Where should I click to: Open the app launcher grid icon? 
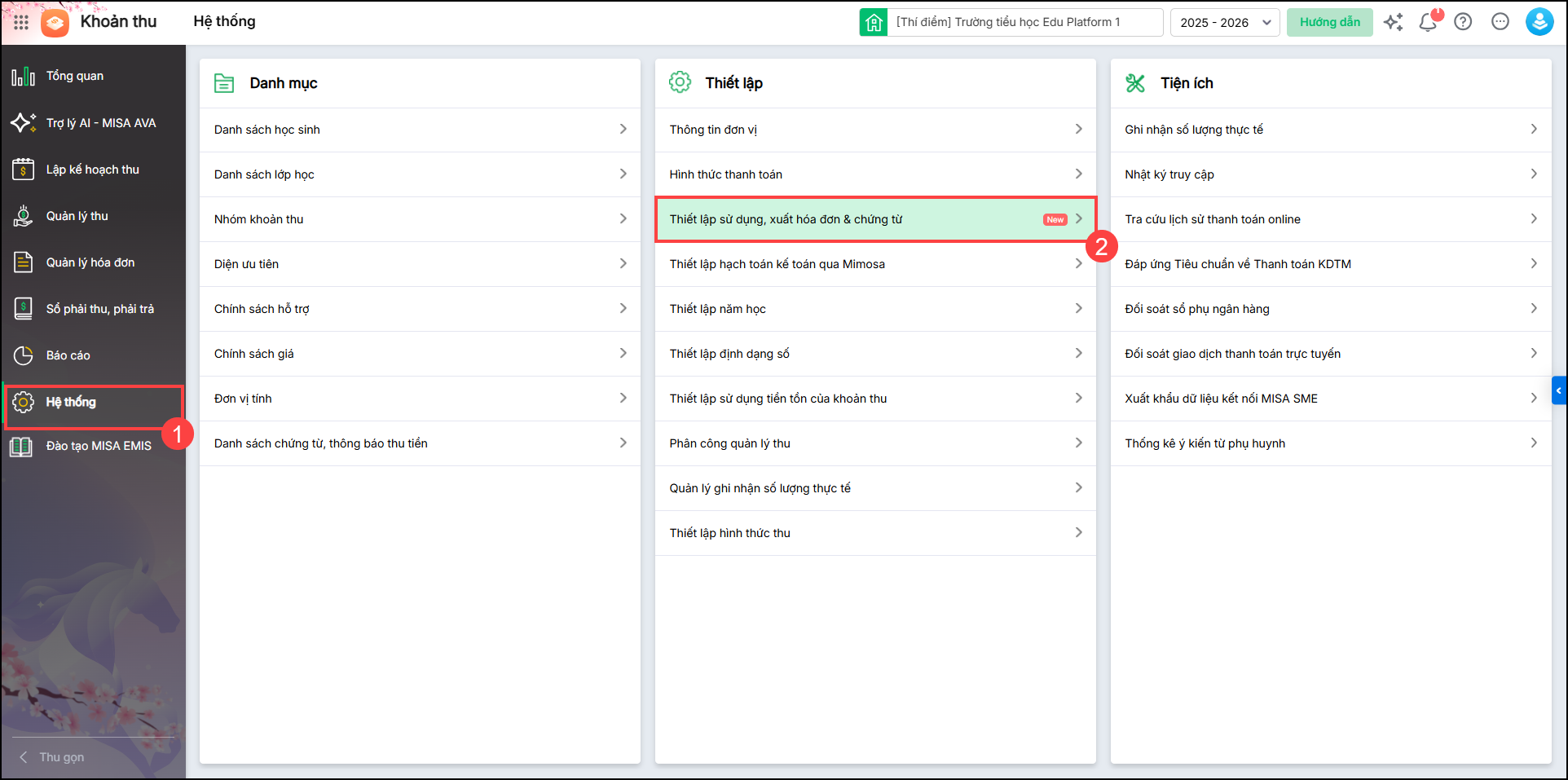pyautogui.click(x=21, y=22)
